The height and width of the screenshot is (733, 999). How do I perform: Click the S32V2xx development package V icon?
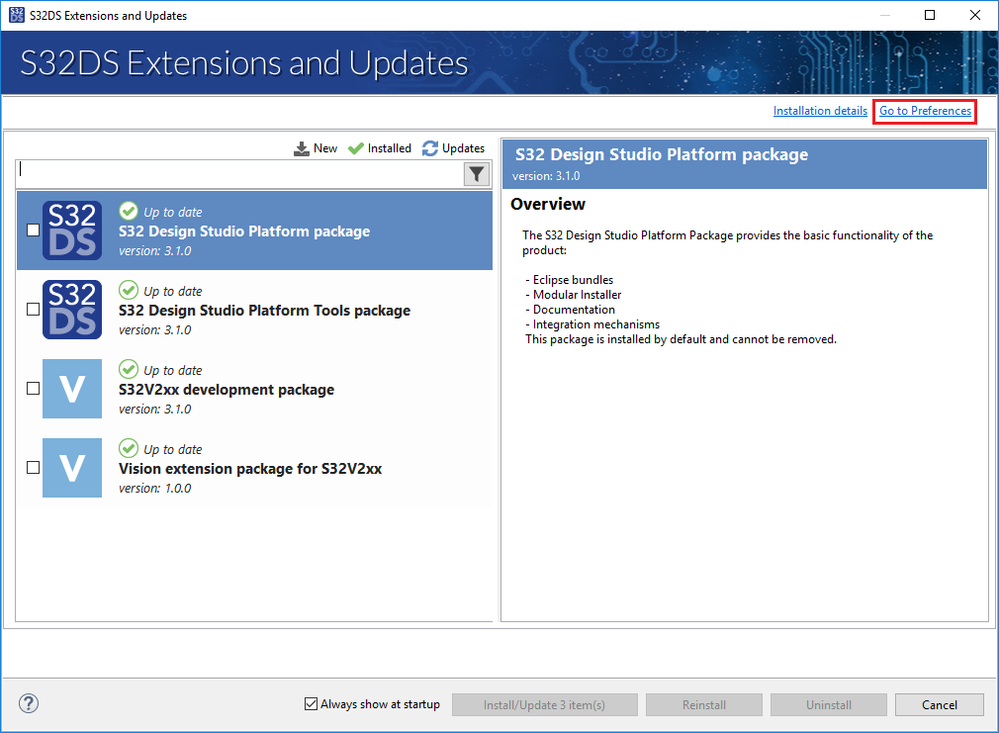(72, 388)
